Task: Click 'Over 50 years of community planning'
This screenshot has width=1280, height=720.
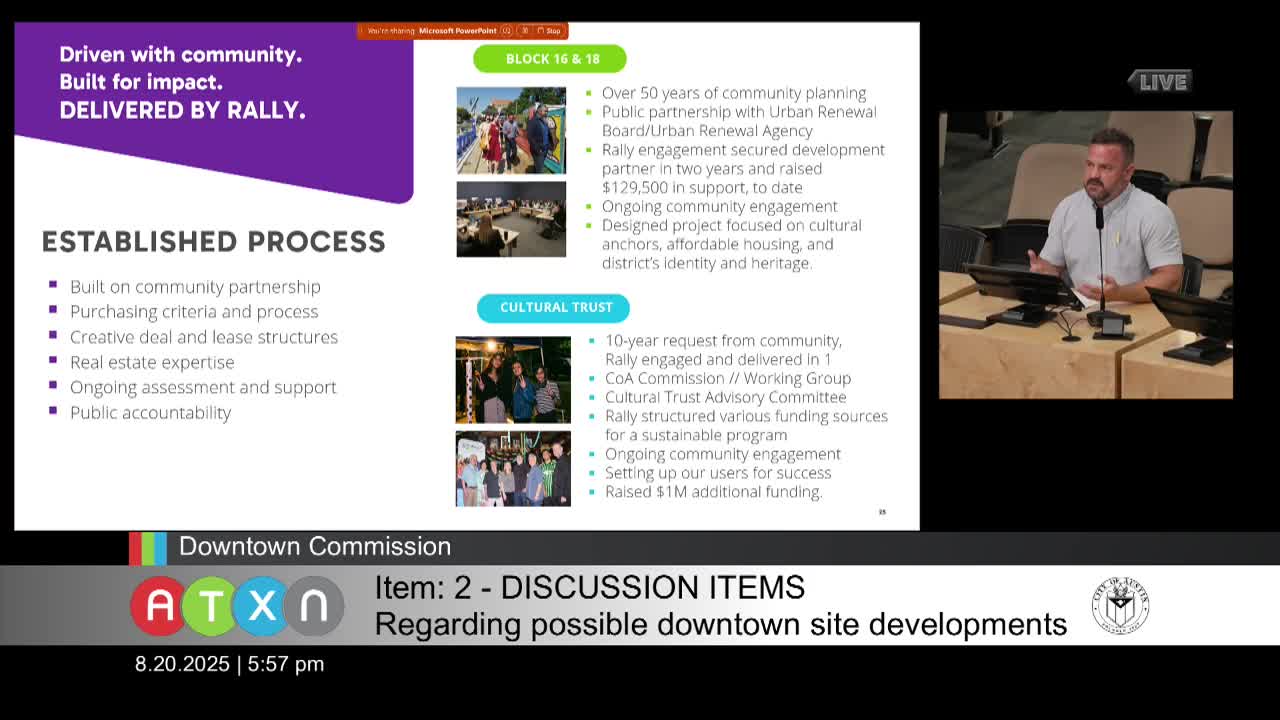Action: pyautogui.click(x=734, y=93)
